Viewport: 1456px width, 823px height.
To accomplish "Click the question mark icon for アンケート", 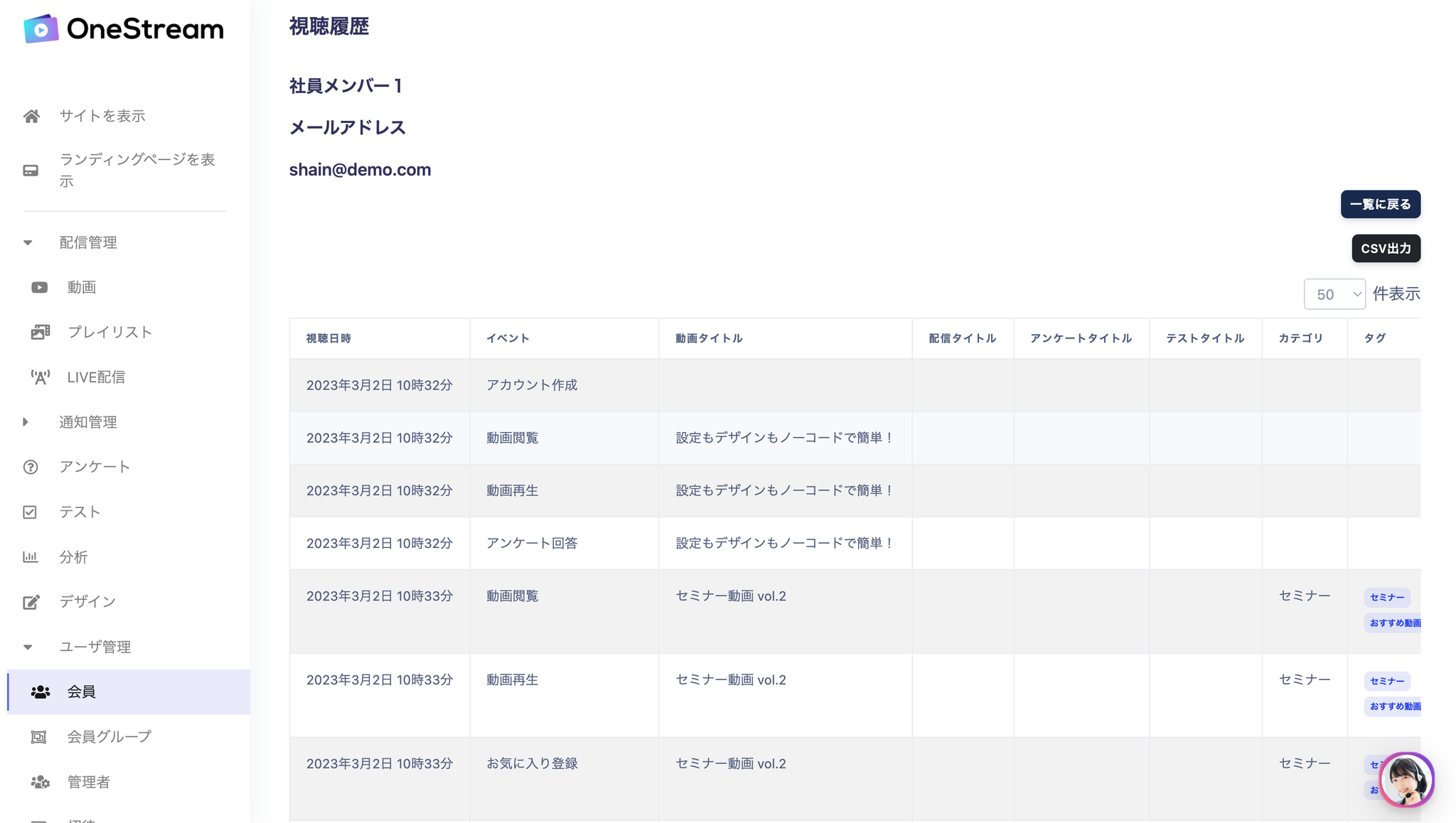I will [31, 467].
